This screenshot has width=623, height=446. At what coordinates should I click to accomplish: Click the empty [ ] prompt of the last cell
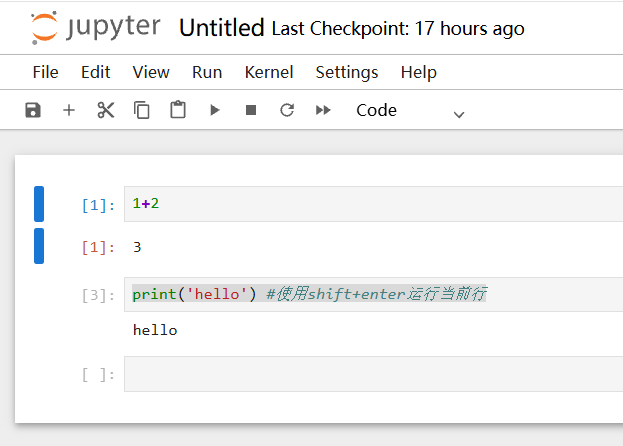pos(99,375)
